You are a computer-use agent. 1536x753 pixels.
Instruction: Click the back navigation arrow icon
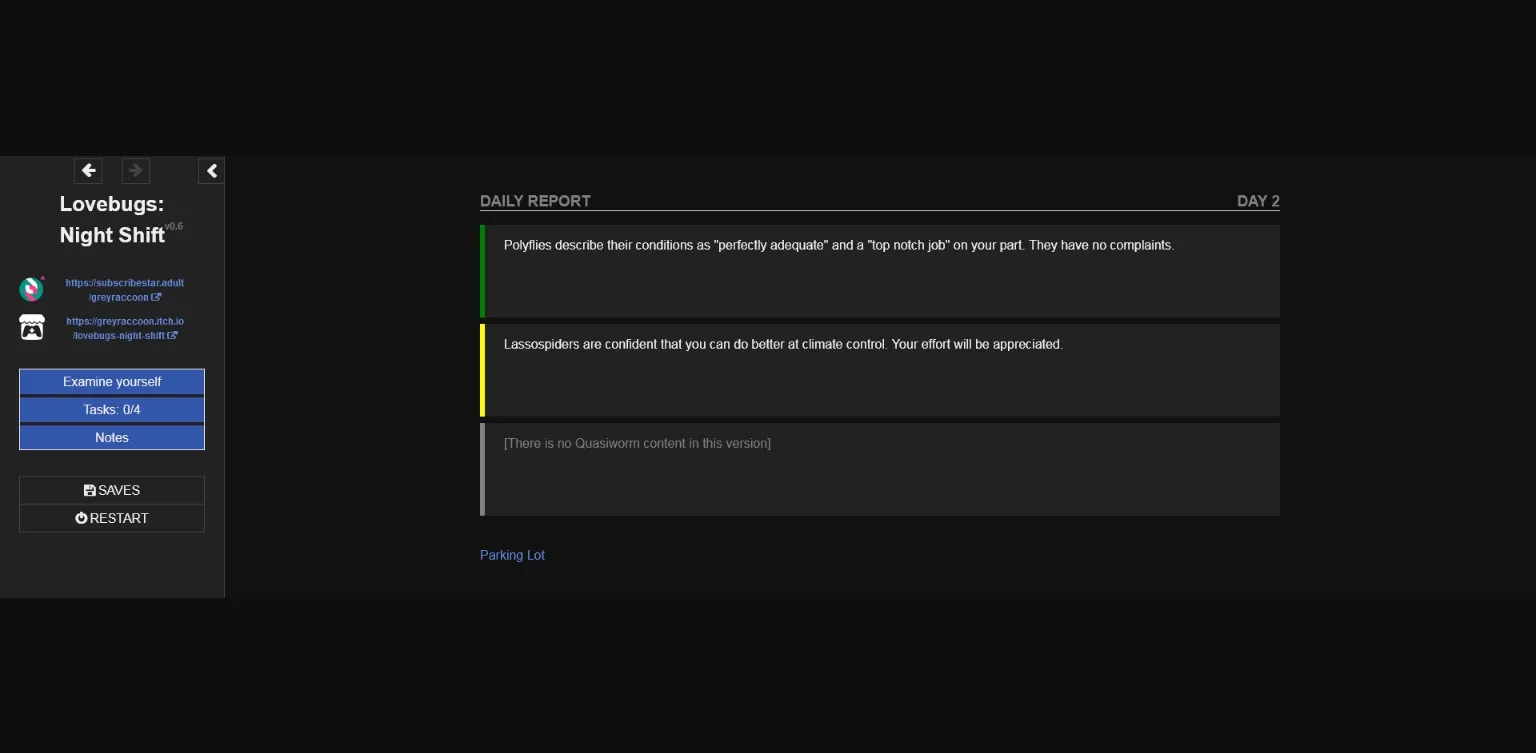coord(88,170)
